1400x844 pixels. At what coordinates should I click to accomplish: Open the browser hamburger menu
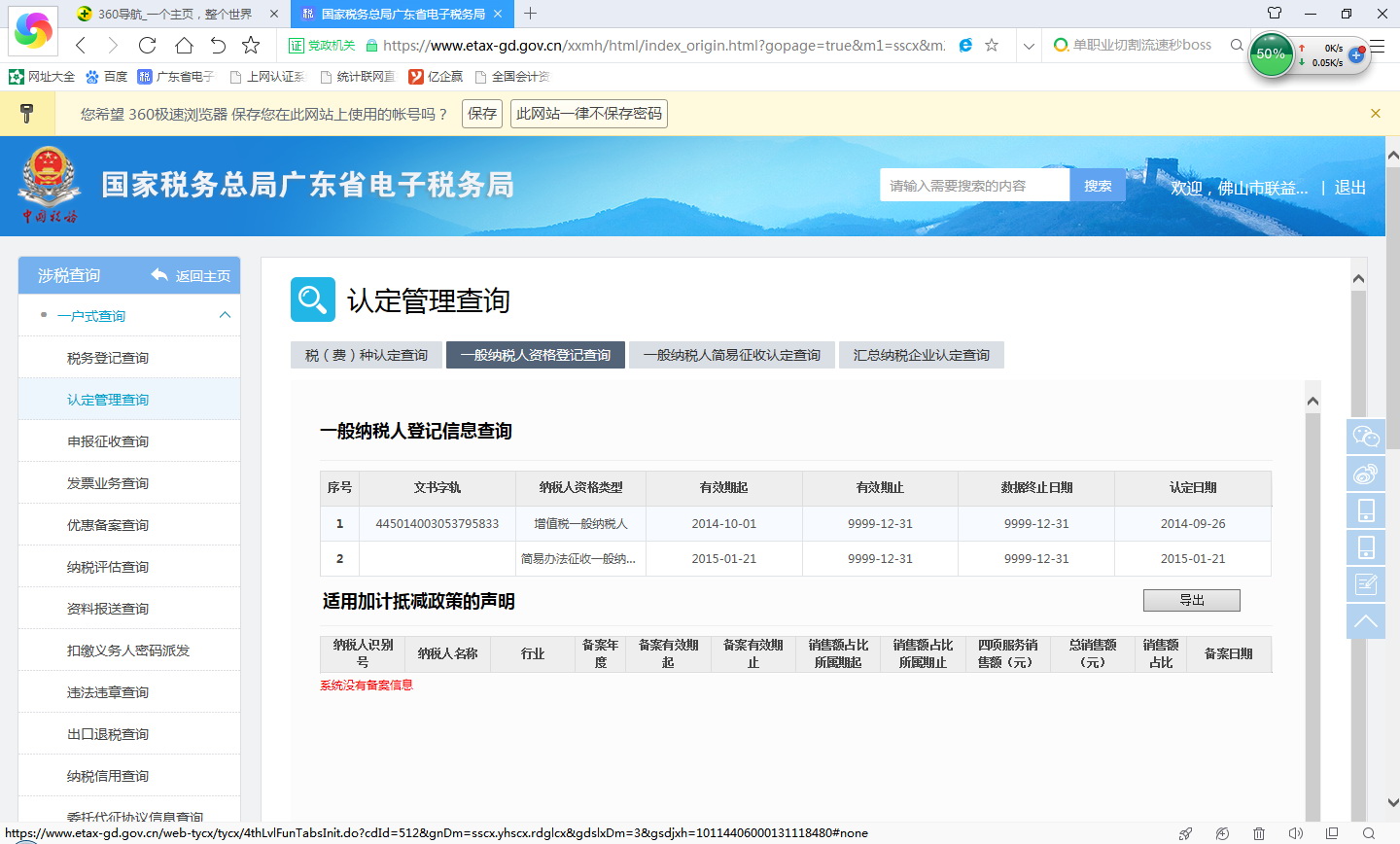coord(1378,45)
